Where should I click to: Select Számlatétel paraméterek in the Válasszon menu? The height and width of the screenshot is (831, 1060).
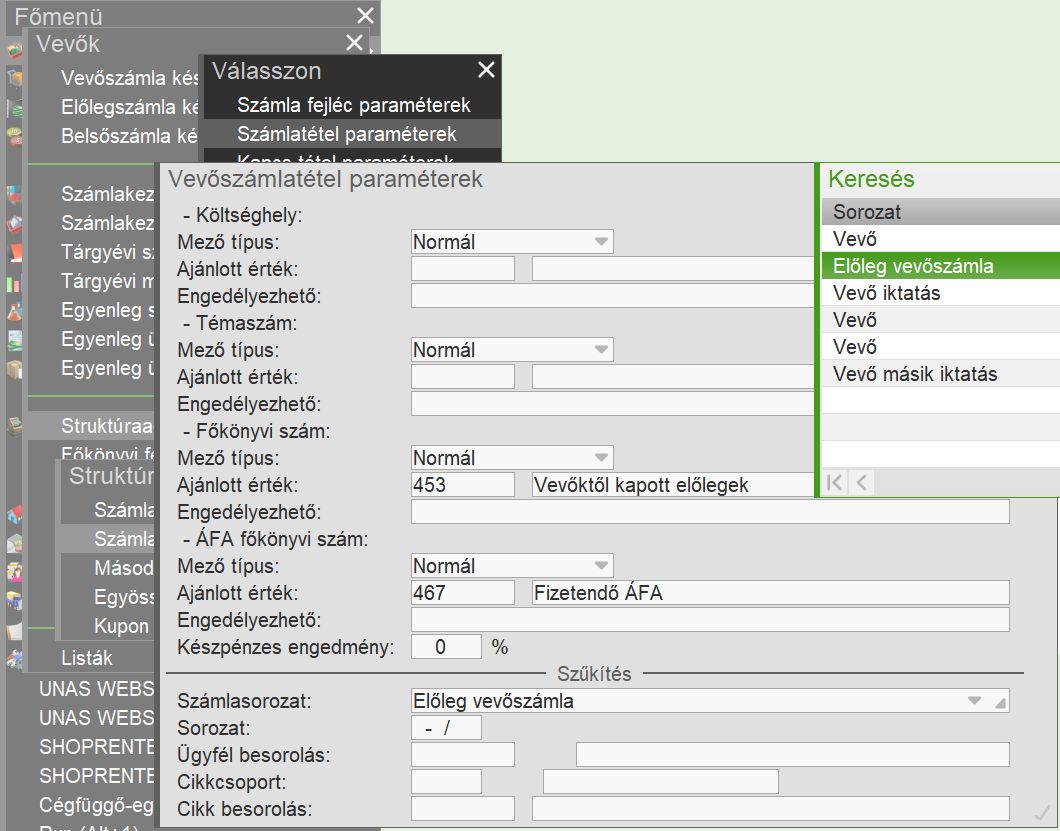(x=353, y=134)
